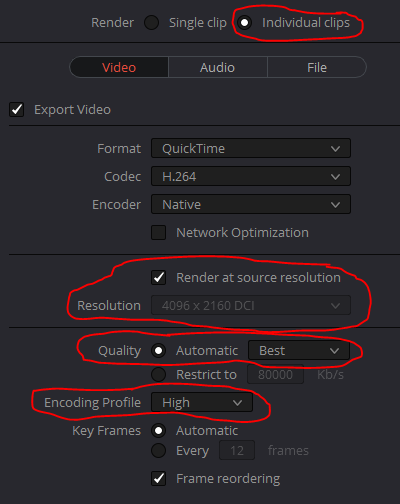This screenshot has height=504, width=400.
Task: Click the 80000 Kb/s bitrate field
Action: [275, 375]
